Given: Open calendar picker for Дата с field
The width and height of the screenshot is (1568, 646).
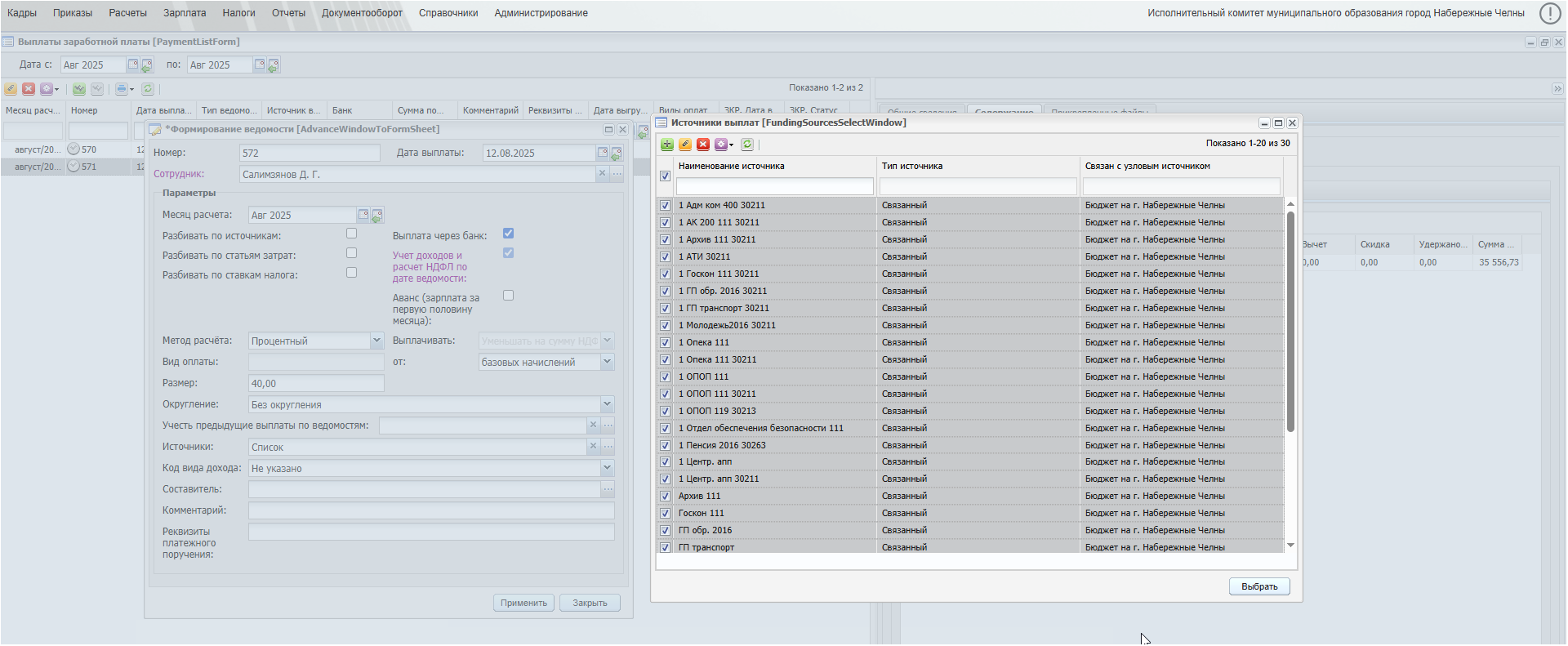Looking at the screenshot, I should [x=133, y=65].
